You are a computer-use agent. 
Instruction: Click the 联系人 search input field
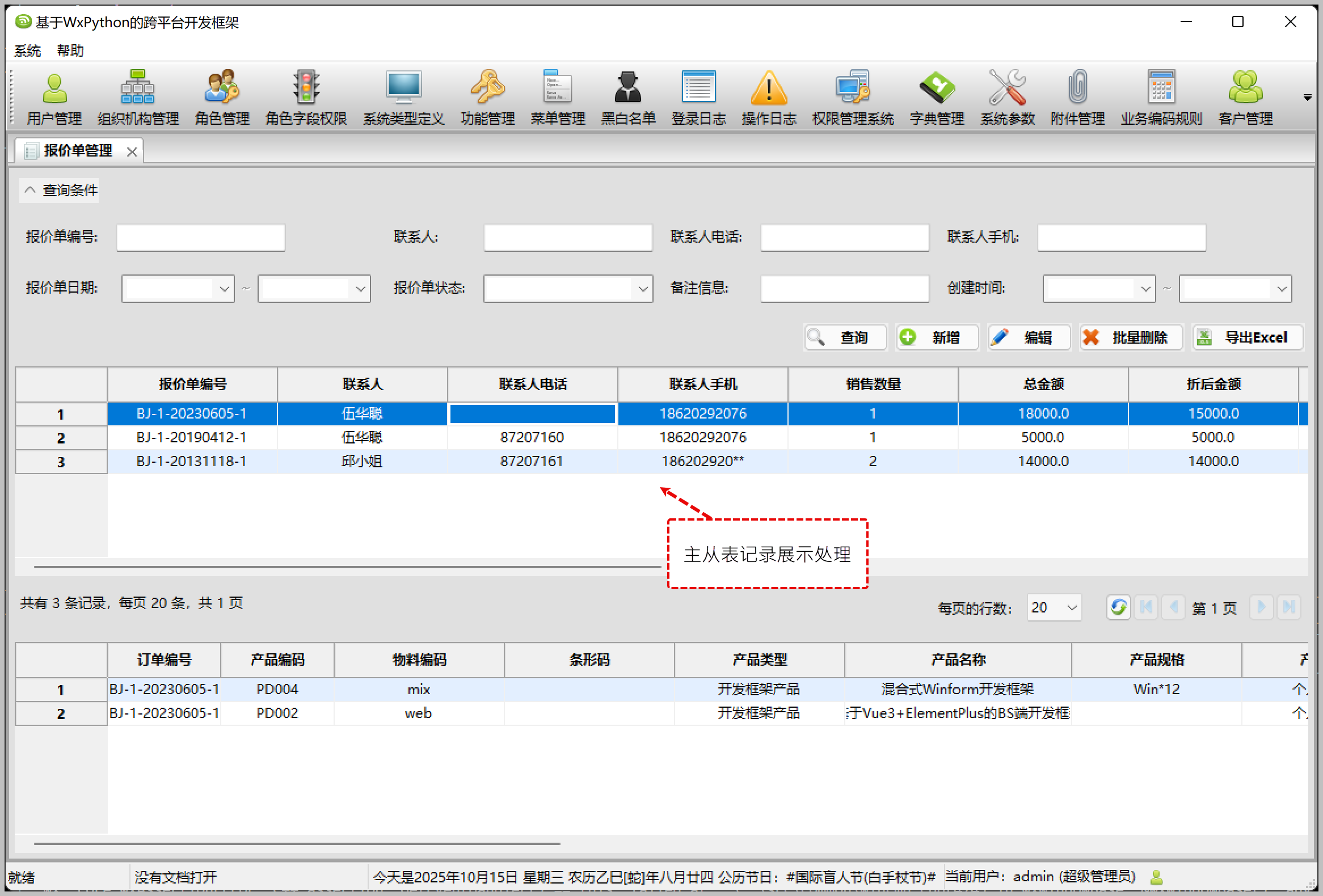567,238
